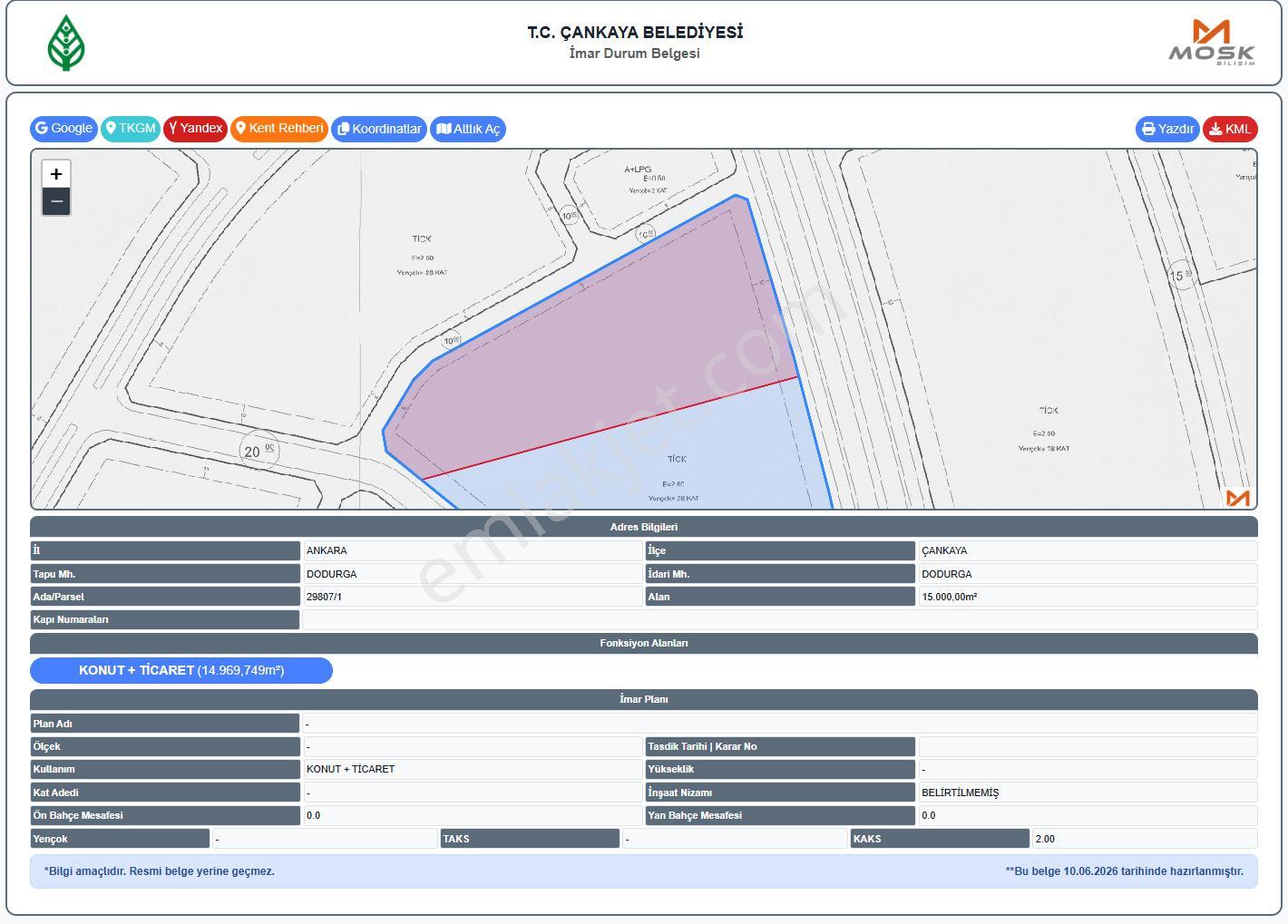Click the 'Bilgi amaçlıdır' disclaimer text

click(160, 871)
